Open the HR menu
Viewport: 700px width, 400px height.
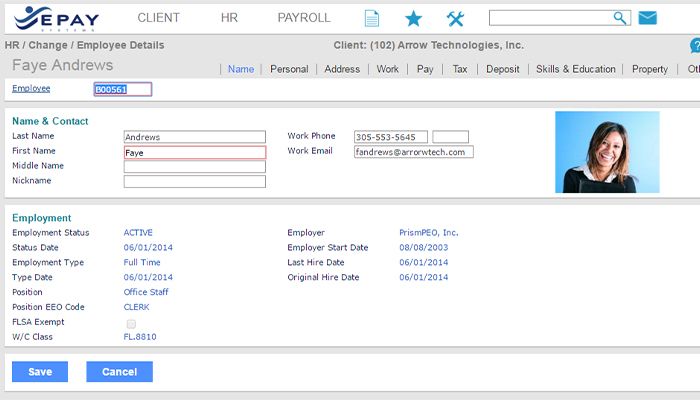click(x=229, y=18)
